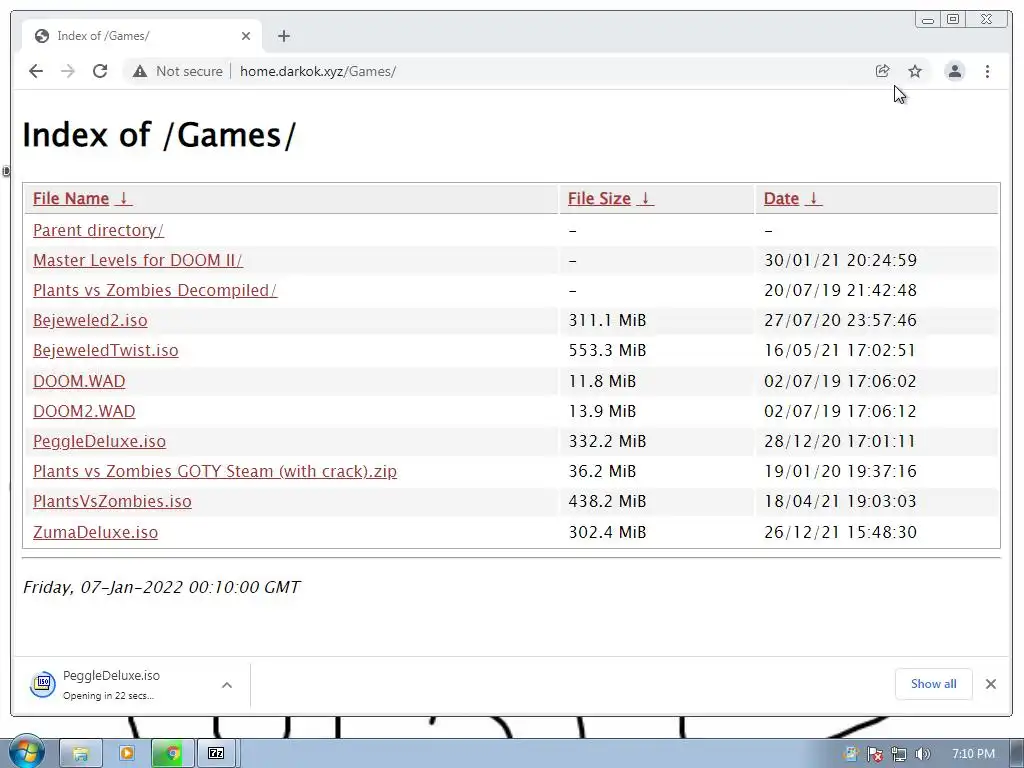Download PlantsVsZombies.iso

pyautogui.click(x=112, y=502)
